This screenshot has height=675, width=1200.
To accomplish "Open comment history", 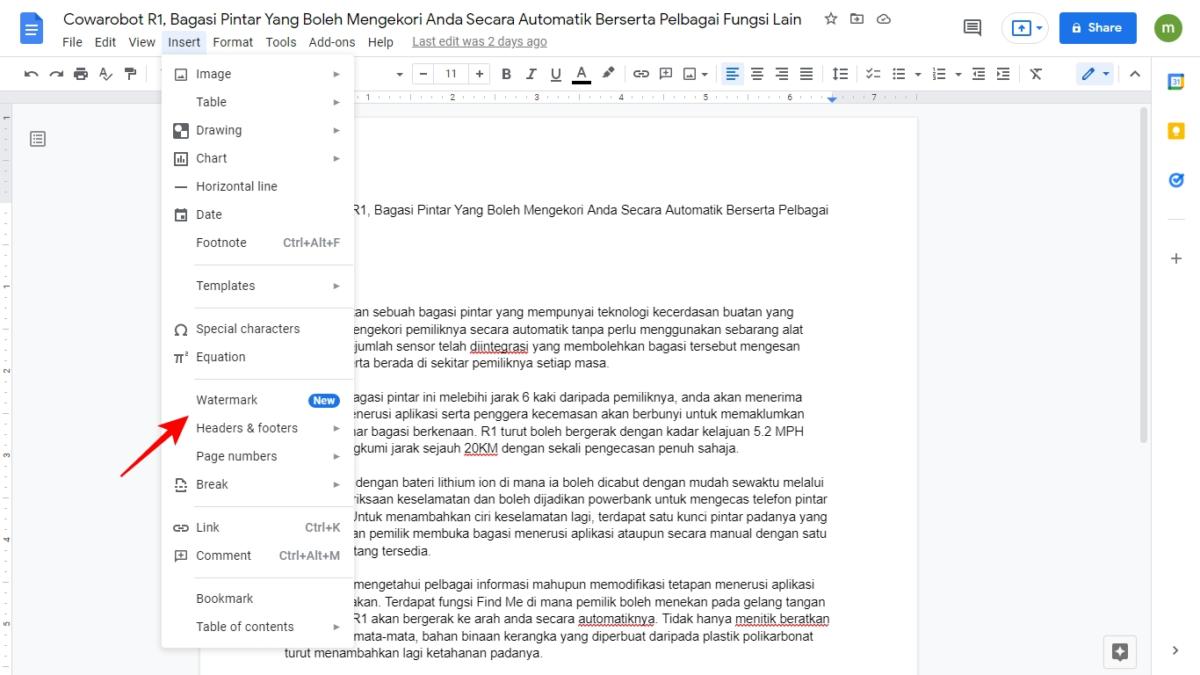I will pyautogui.click(x=972, y=28).
